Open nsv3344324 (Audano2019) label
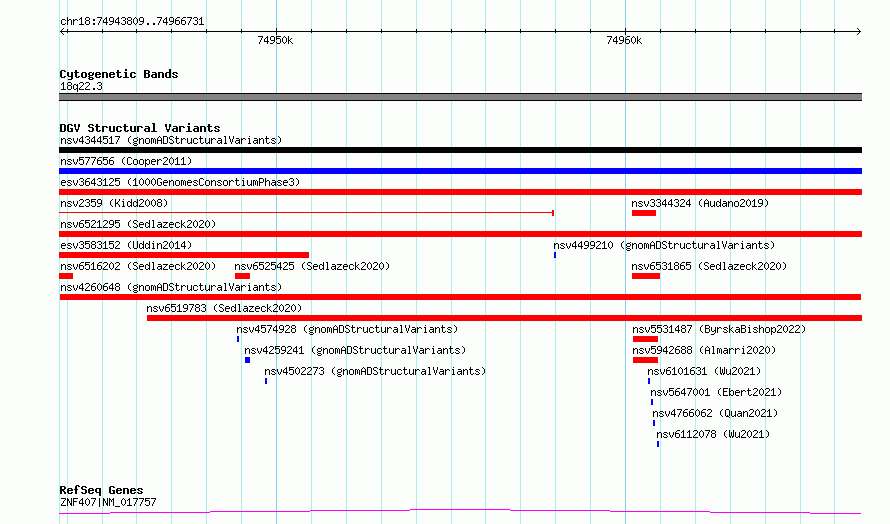890x524 pixels. (x=700, y=203)
